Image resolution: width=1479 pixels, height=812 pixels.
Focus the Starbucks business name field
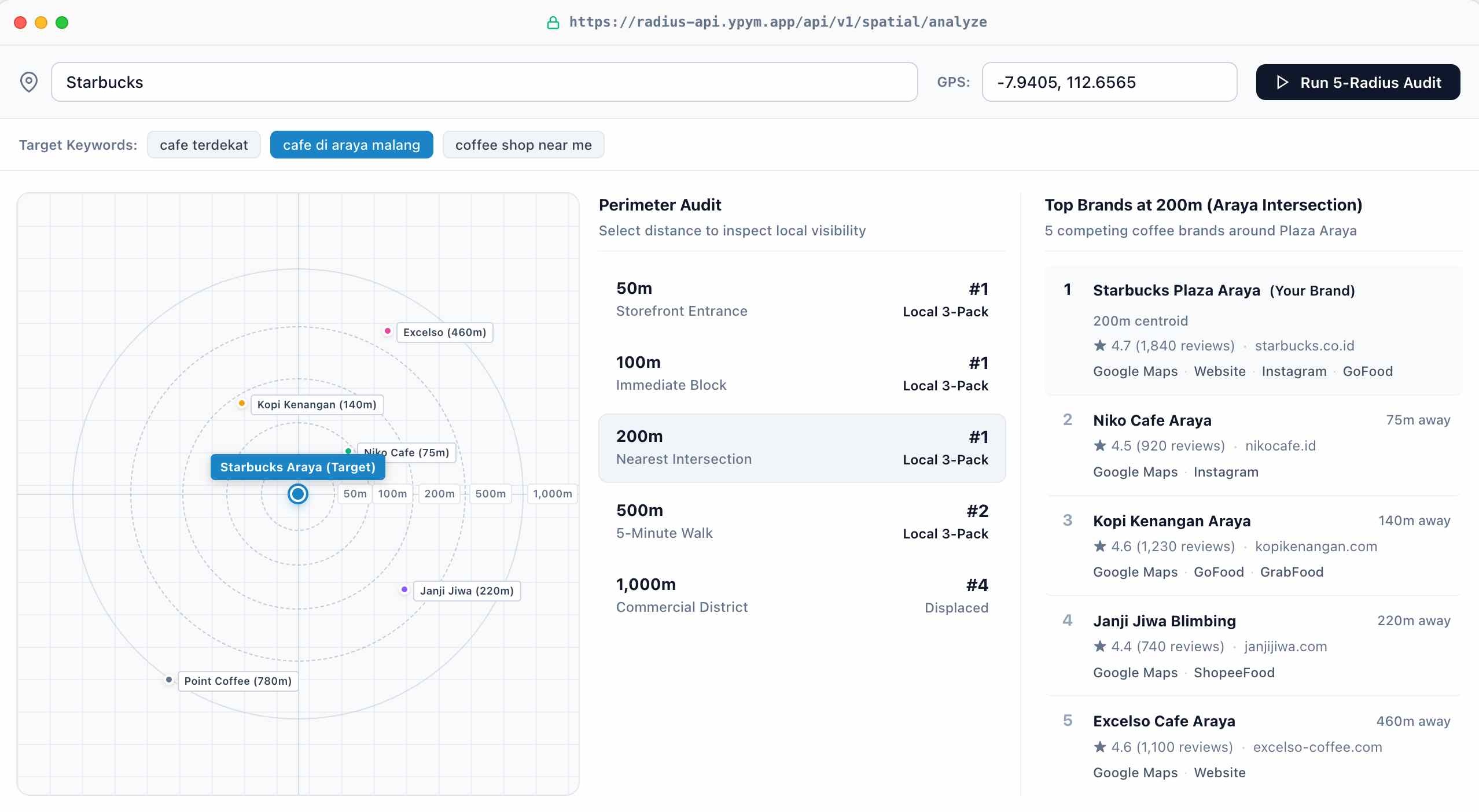pos(484,82)
